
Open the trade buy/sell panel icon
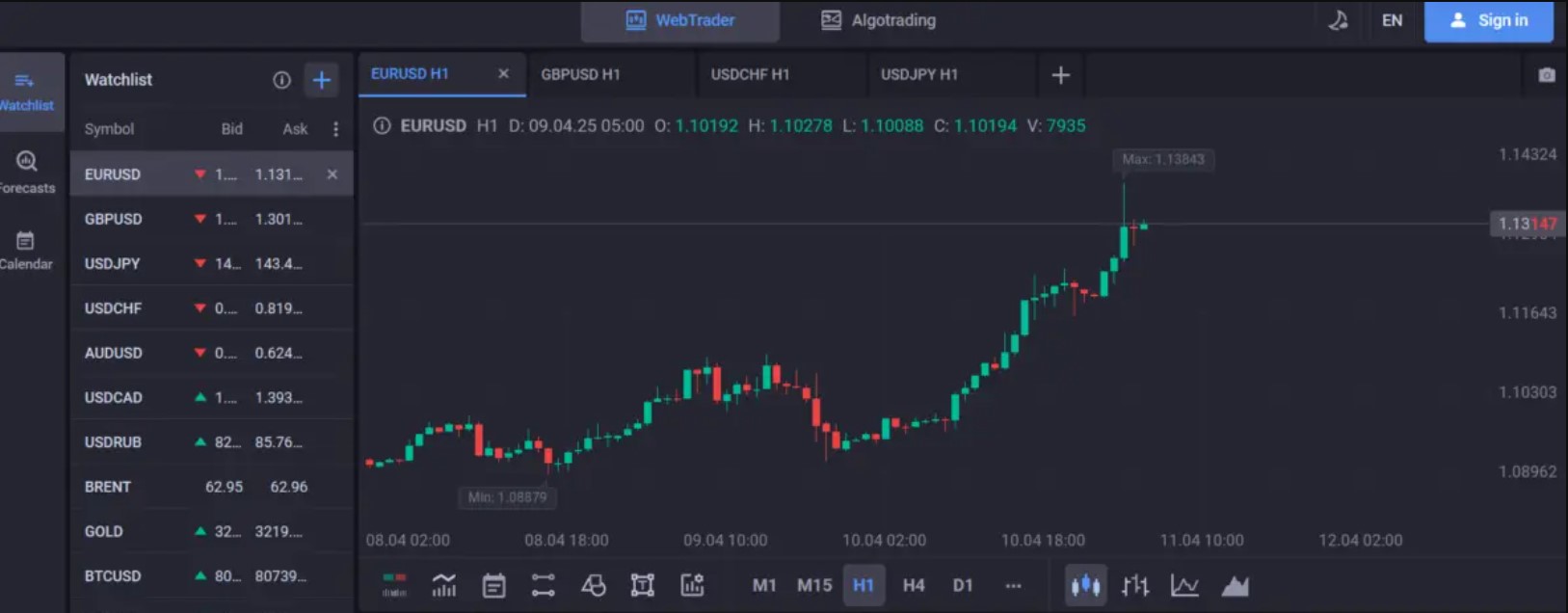point(394,585)
